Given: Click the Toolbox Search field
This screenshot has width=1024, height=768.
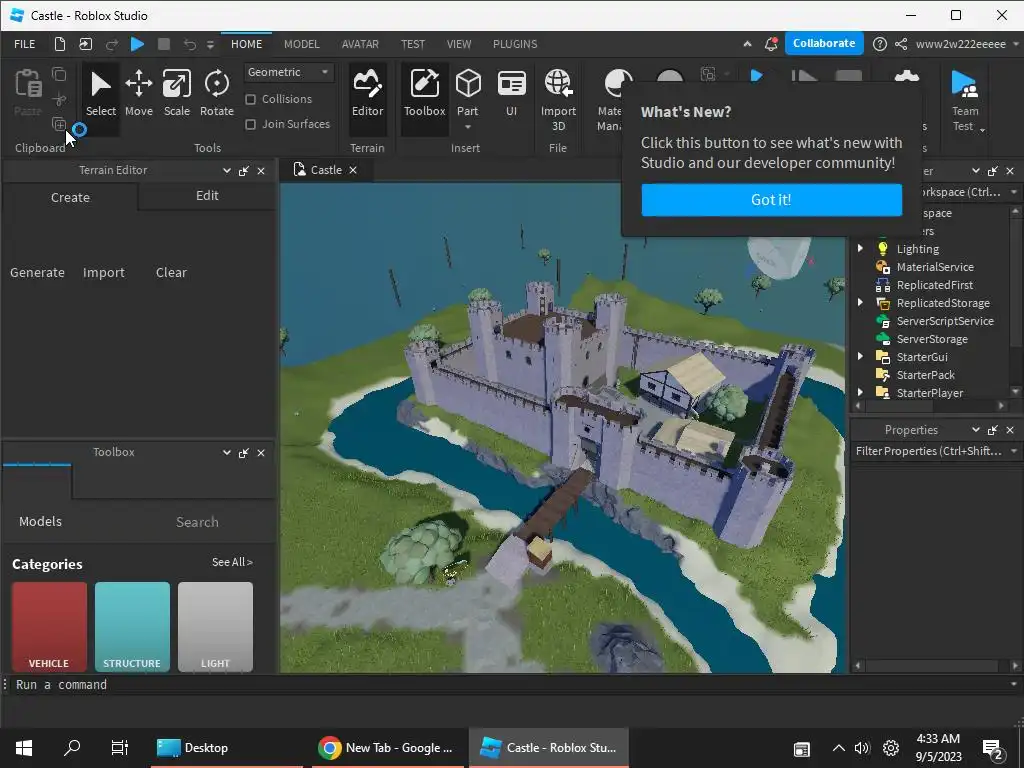Looking at the screenshot, I should click(x=197, y=522).
